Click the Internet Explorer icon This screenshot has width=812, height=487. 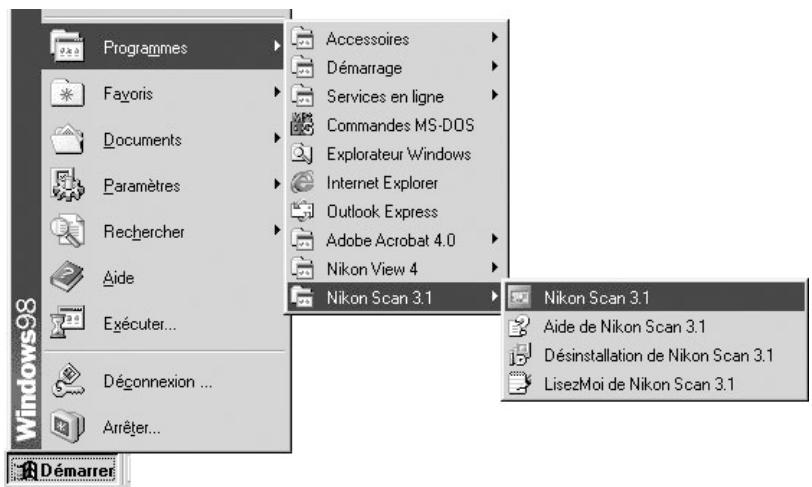(x=302, y=182)
